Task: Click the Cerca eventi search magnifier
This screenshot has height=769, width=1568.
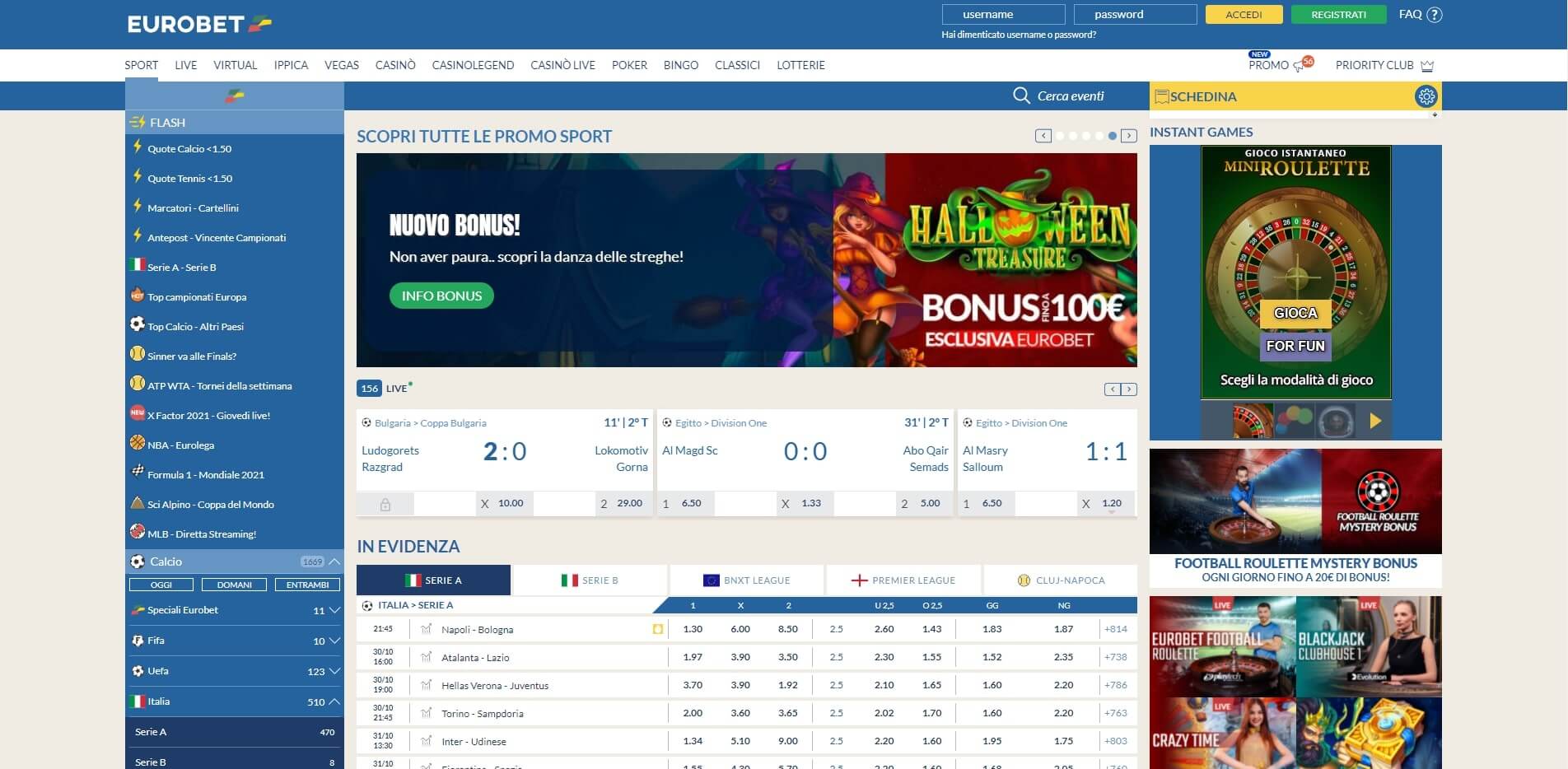Action: [1021, 96]
